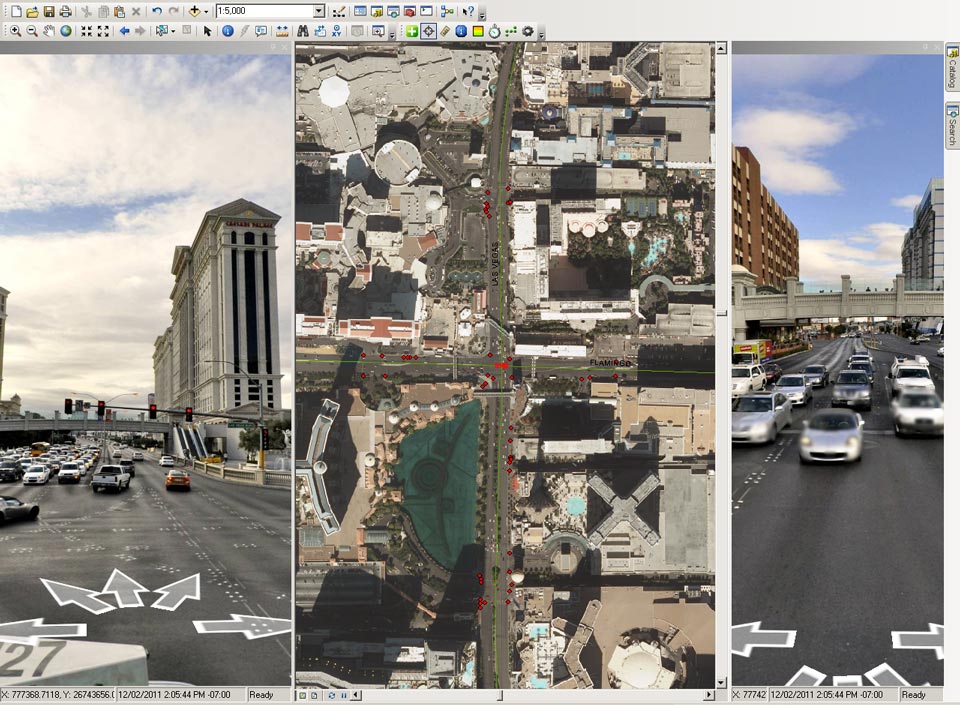Click the Go To XY tool
This screenshot has width=960, height=705.
pos(336,31)
